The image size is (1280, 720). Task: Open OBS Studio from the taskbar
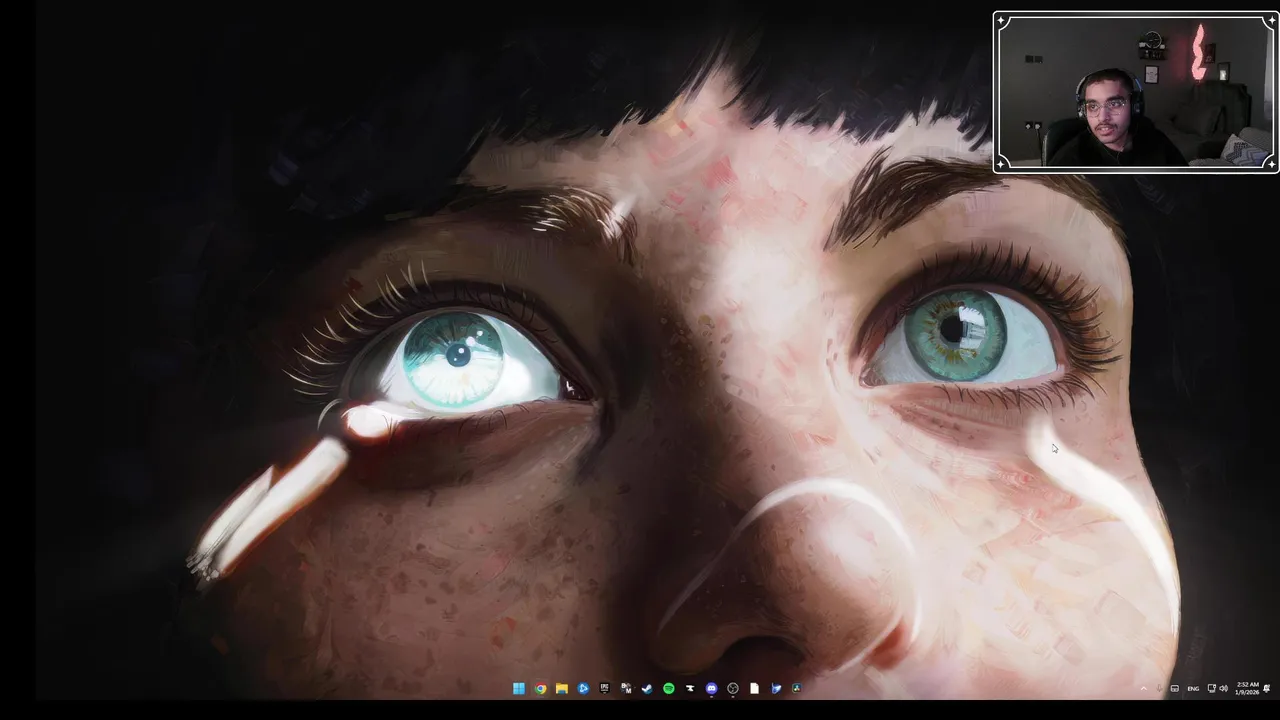(733, 688)
